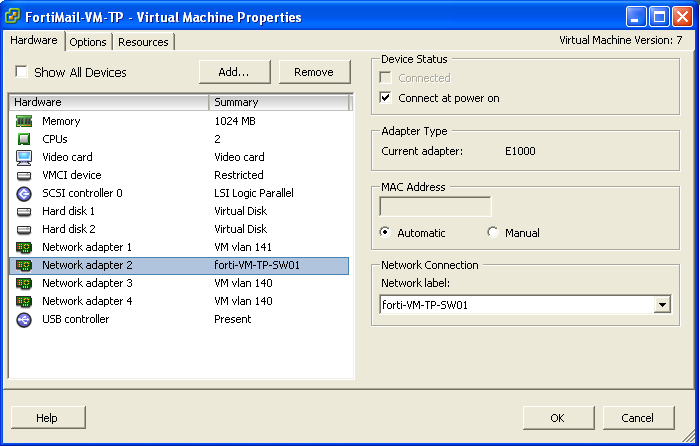Click the Network adapter 3 card icon
Screen dimensions: 700x446
pos(24,283)
